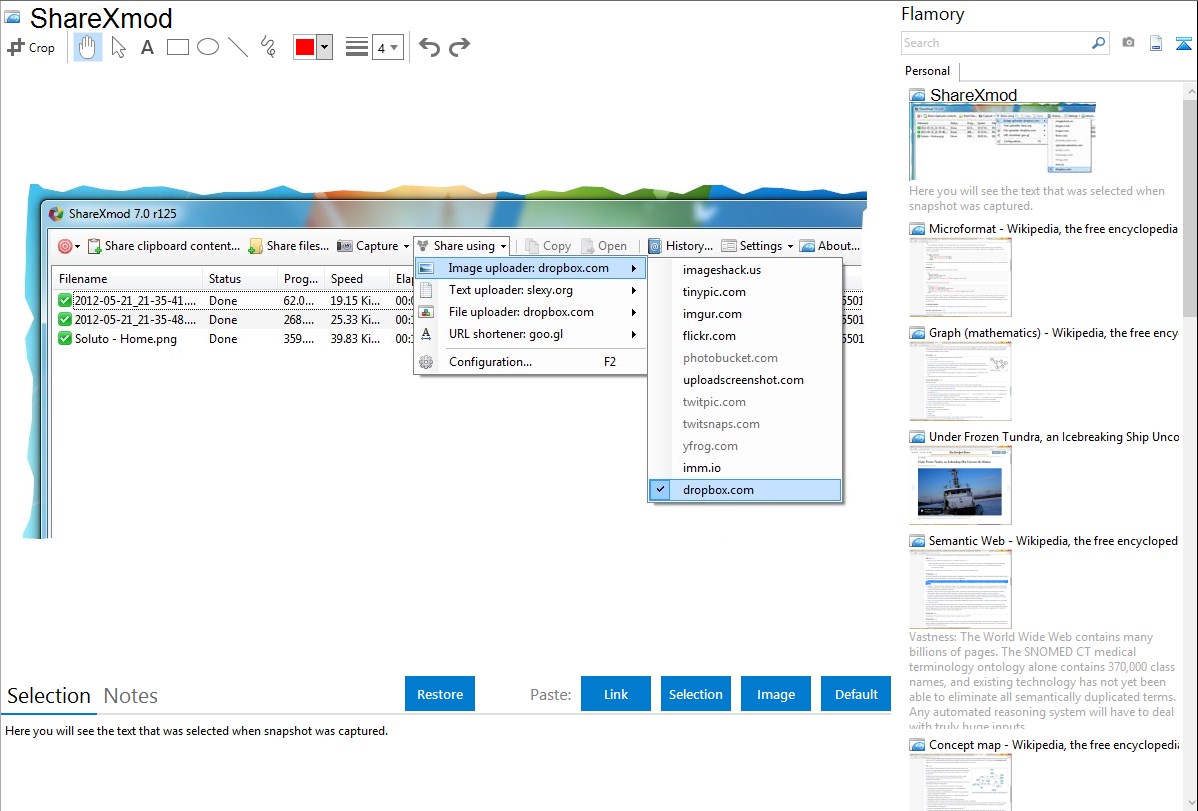Viewport: 1198px width, 811px height.
Task: Open the Semantic Web snapshot thumbnail
Action: 960,589
